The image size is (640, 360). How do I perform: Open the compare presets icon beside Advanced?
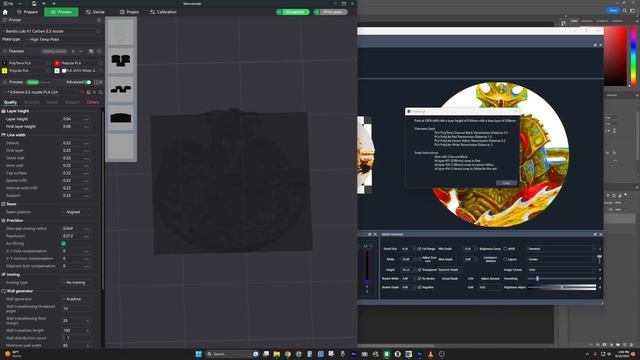pos(98,82)
